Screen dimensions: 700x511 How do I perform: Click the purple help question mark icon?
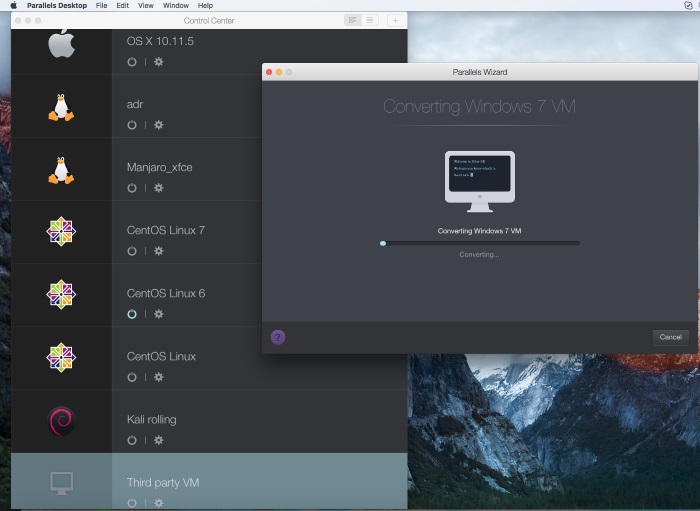point(278,337)
